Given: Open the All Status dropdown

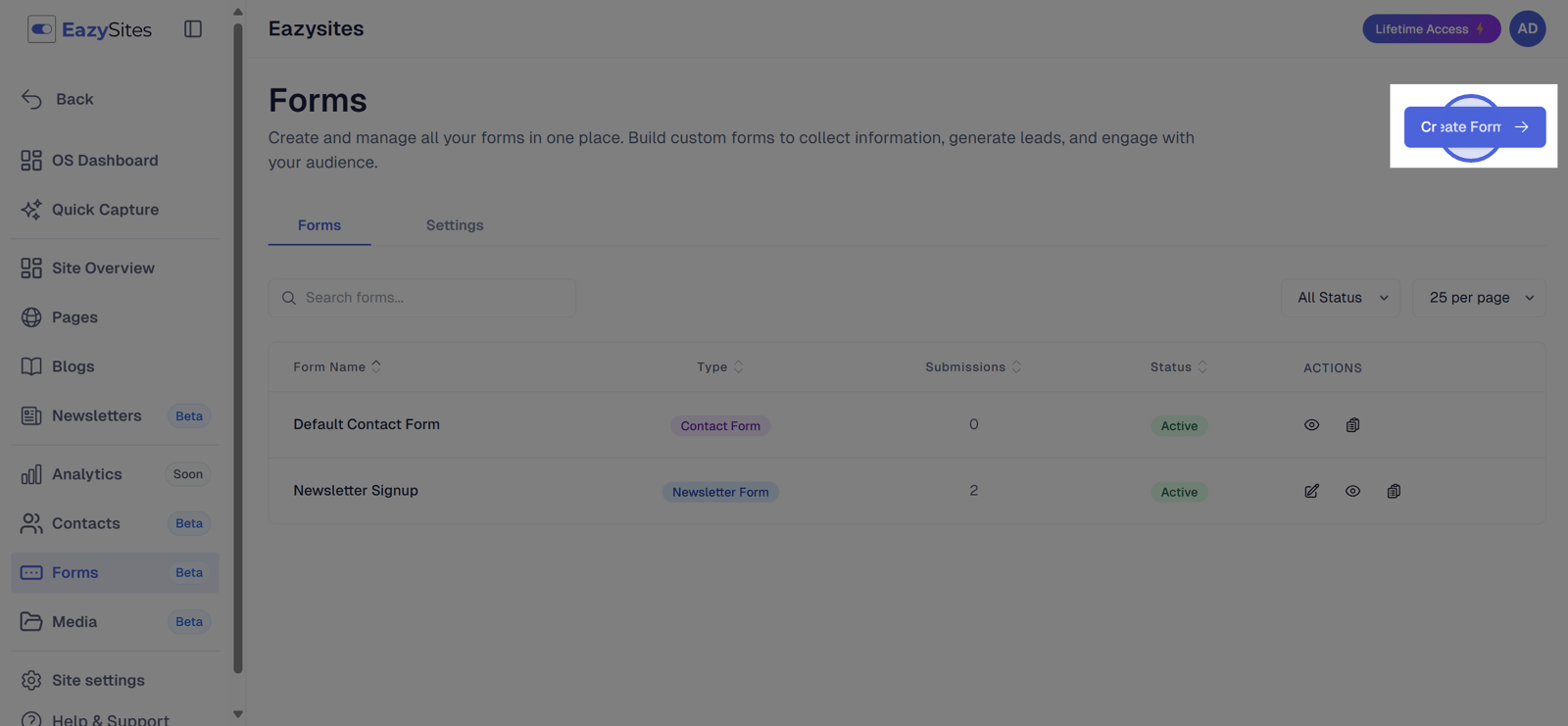Looking at the screenshot, I should [1341, 298].
